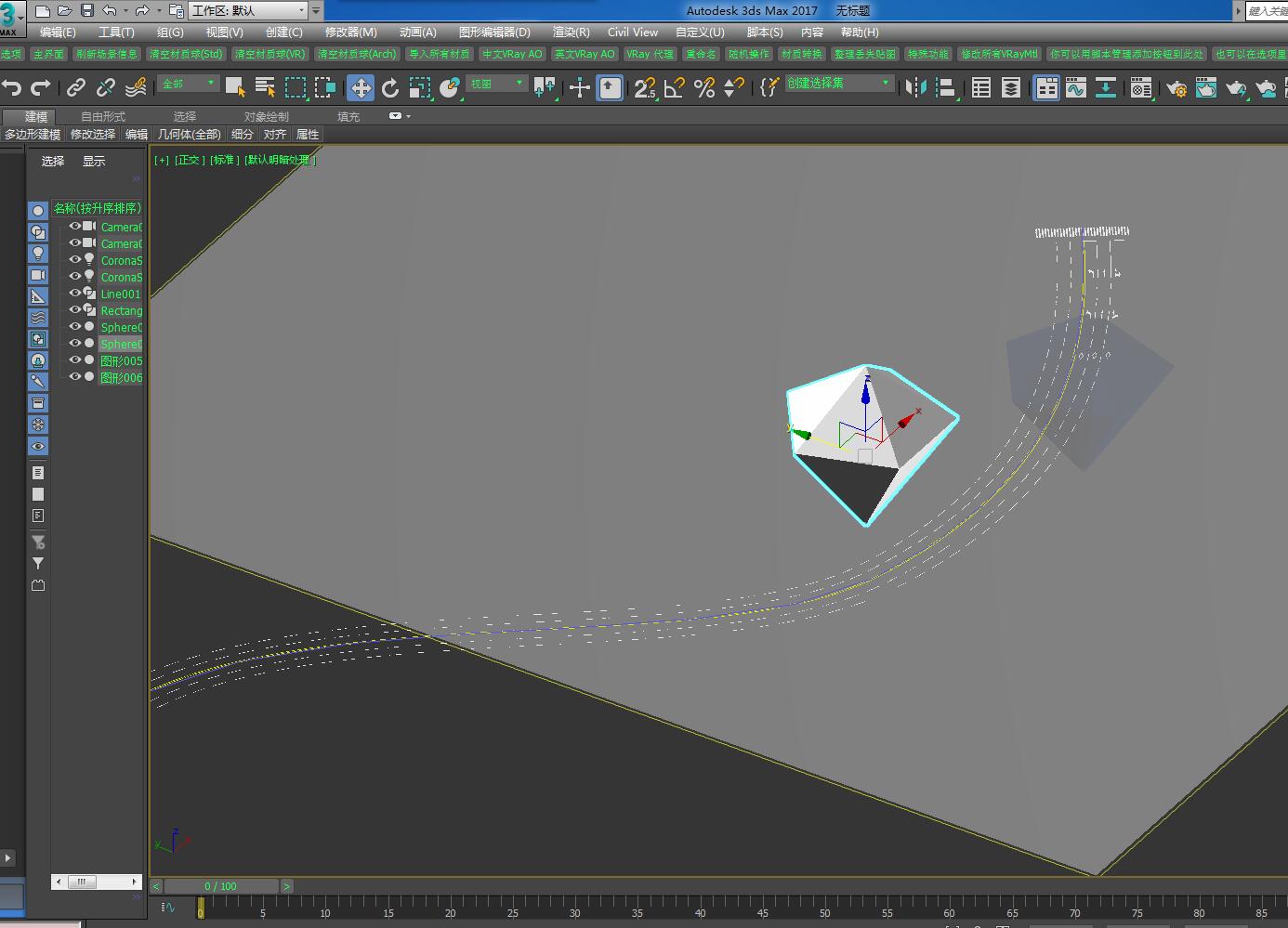Open Select by Name list tool
1288x928 pixels.
pyautogui.click(x=265, y=87)
